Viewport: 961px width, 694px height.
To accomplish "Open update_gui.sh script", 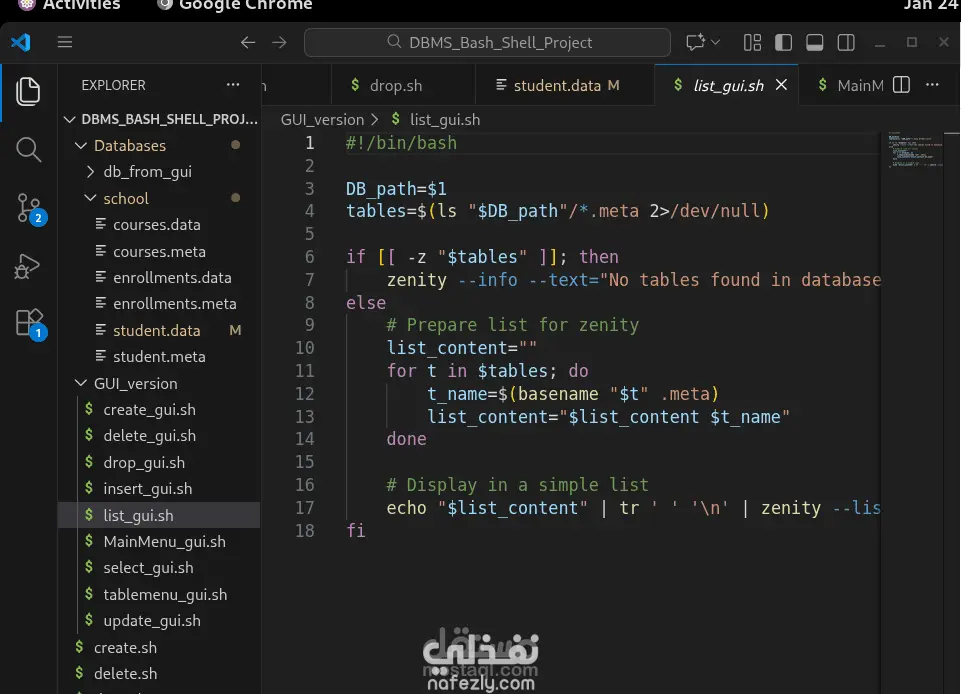I will 161,620.
